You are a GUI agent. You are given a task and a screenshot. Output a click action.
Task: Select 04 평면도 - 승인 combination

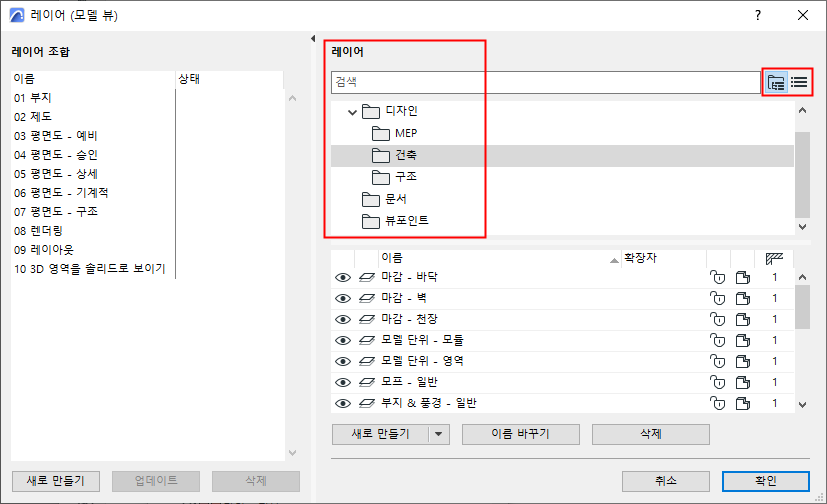[55, 155]
